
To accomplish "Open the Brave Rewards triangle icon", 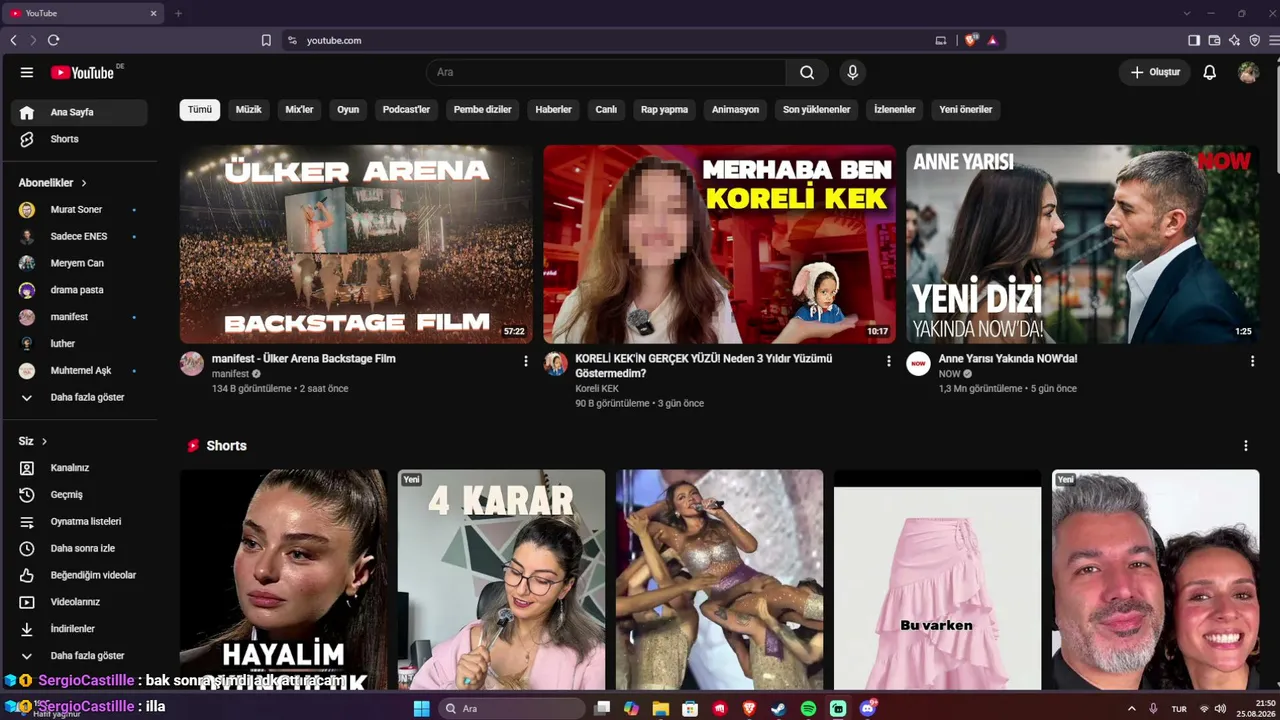I will click(992, 40).
